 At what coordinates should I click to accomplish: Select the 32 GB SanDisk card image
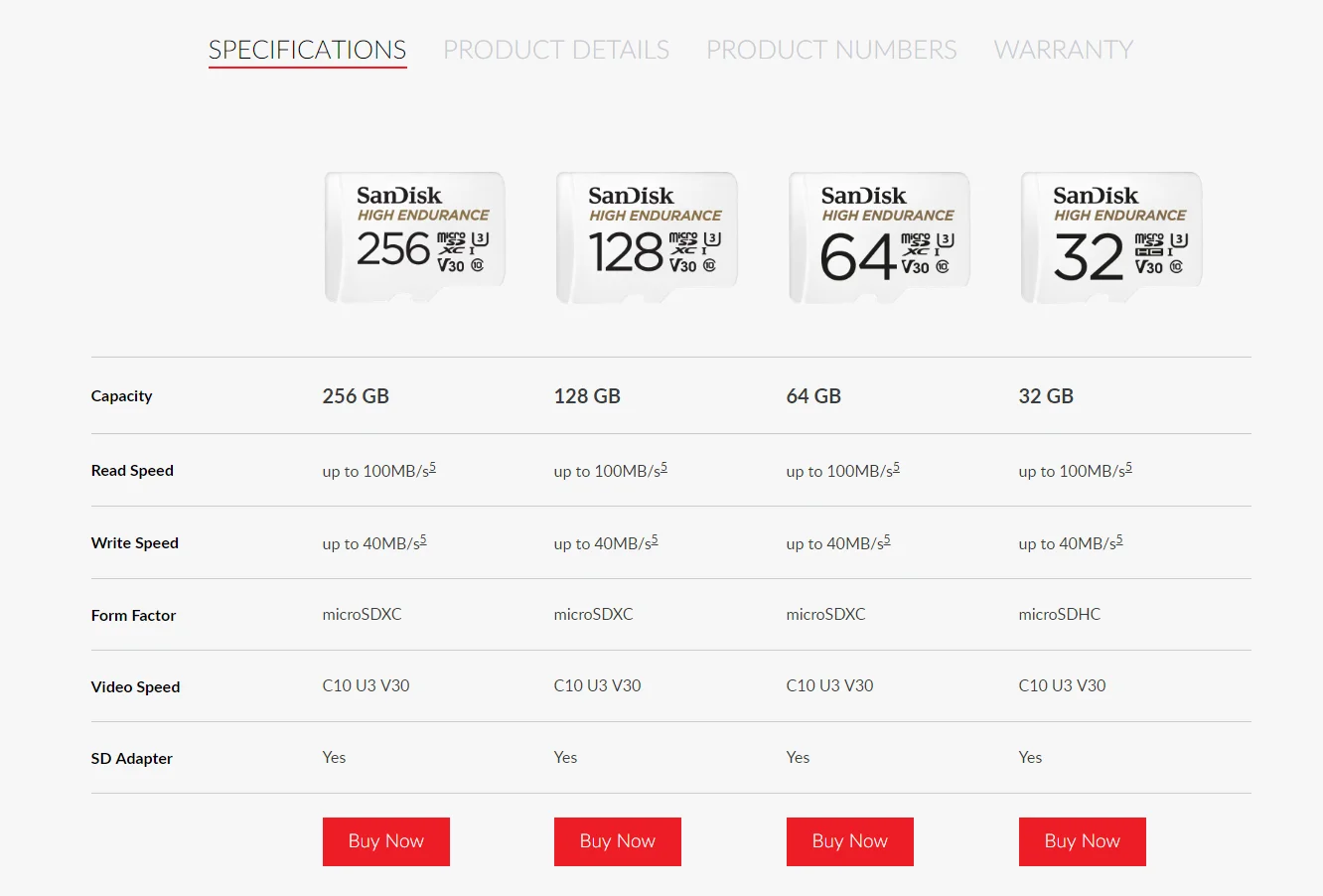tap(1111, 237)
